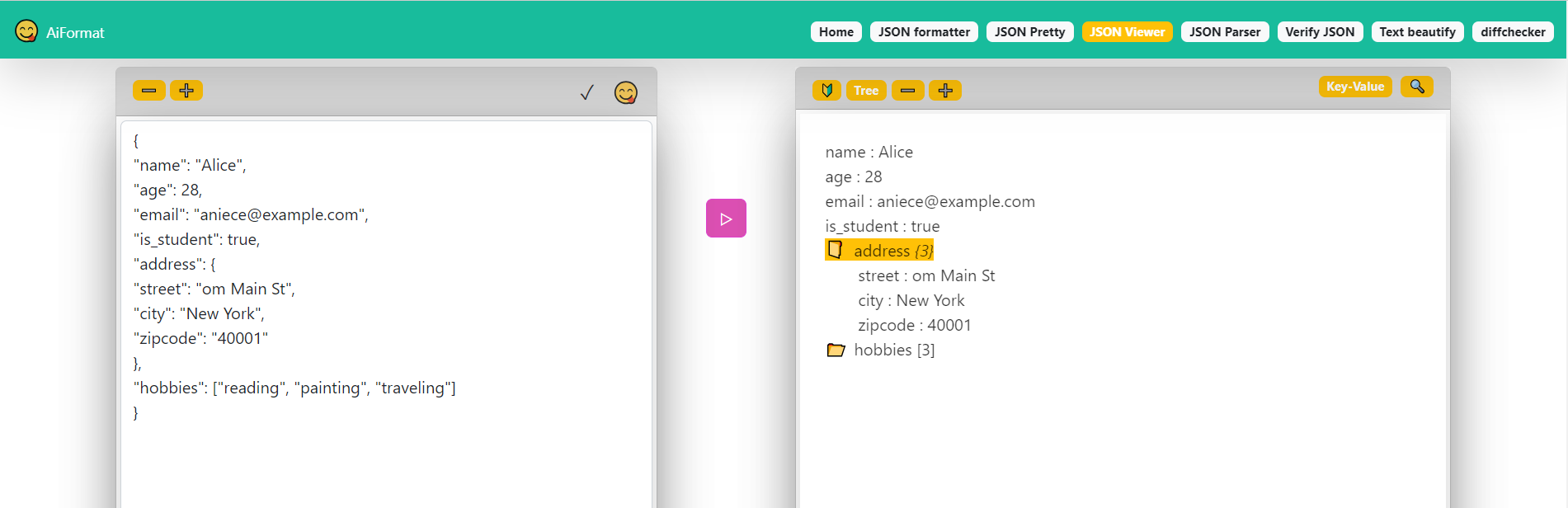Select the email row in viewer
The image size is (1568, 508).
930,201
